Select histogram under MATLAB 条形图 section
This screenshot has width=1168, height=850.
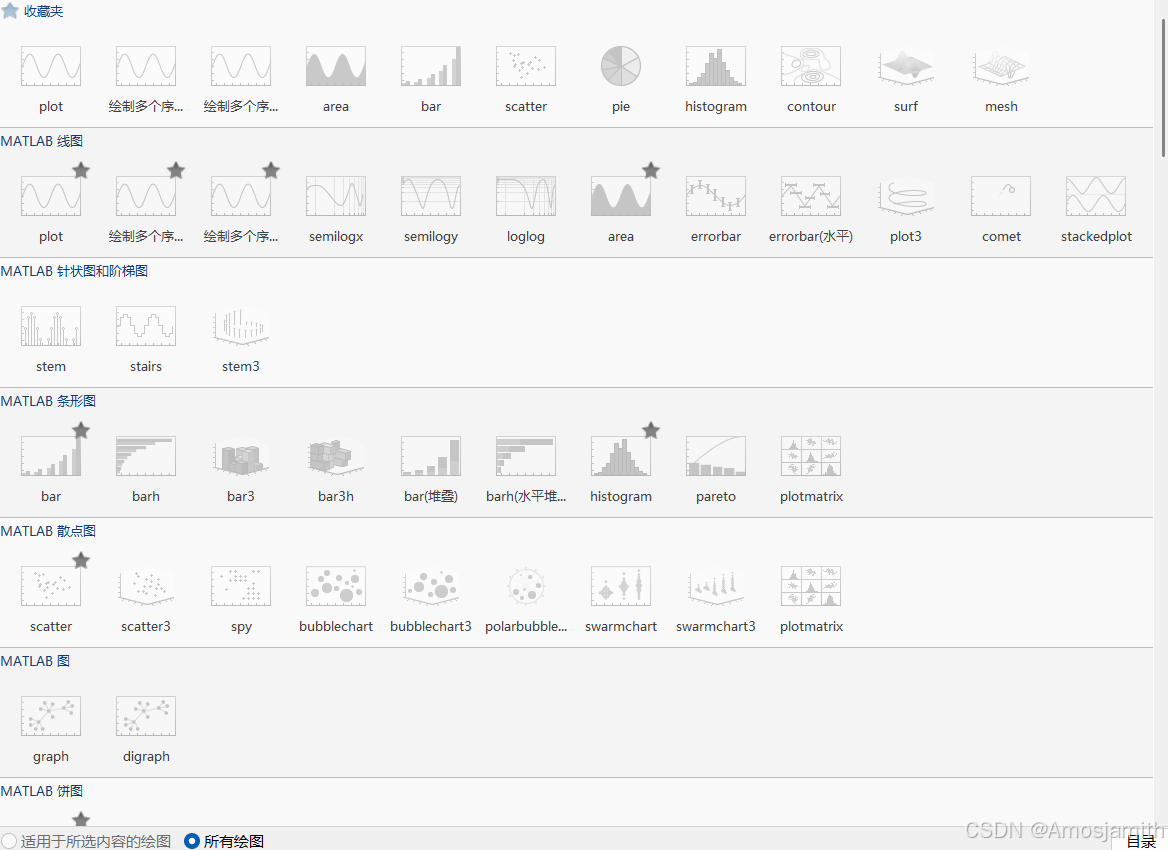point(620,457)
